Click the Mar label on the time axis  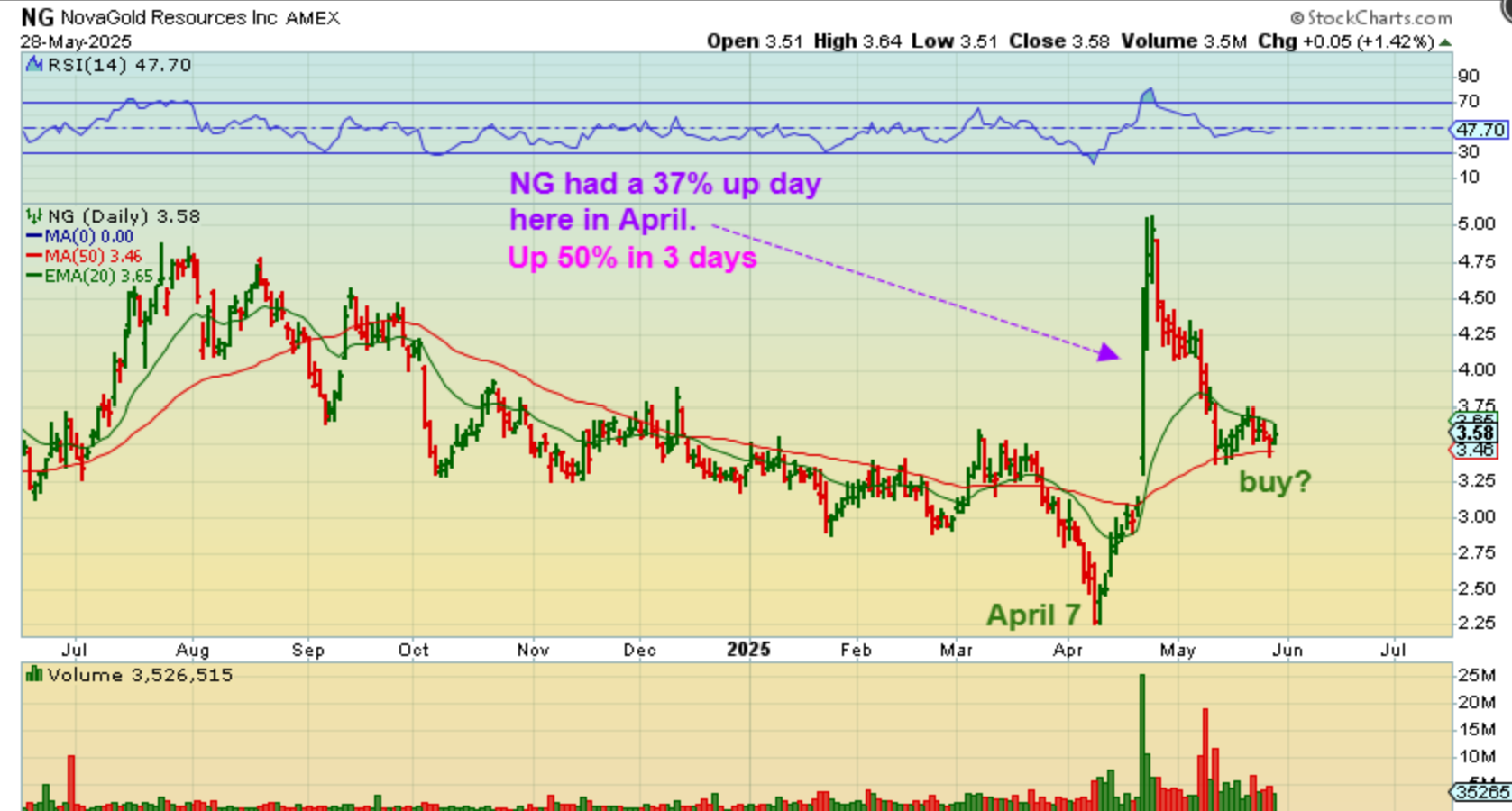point(957,650)
